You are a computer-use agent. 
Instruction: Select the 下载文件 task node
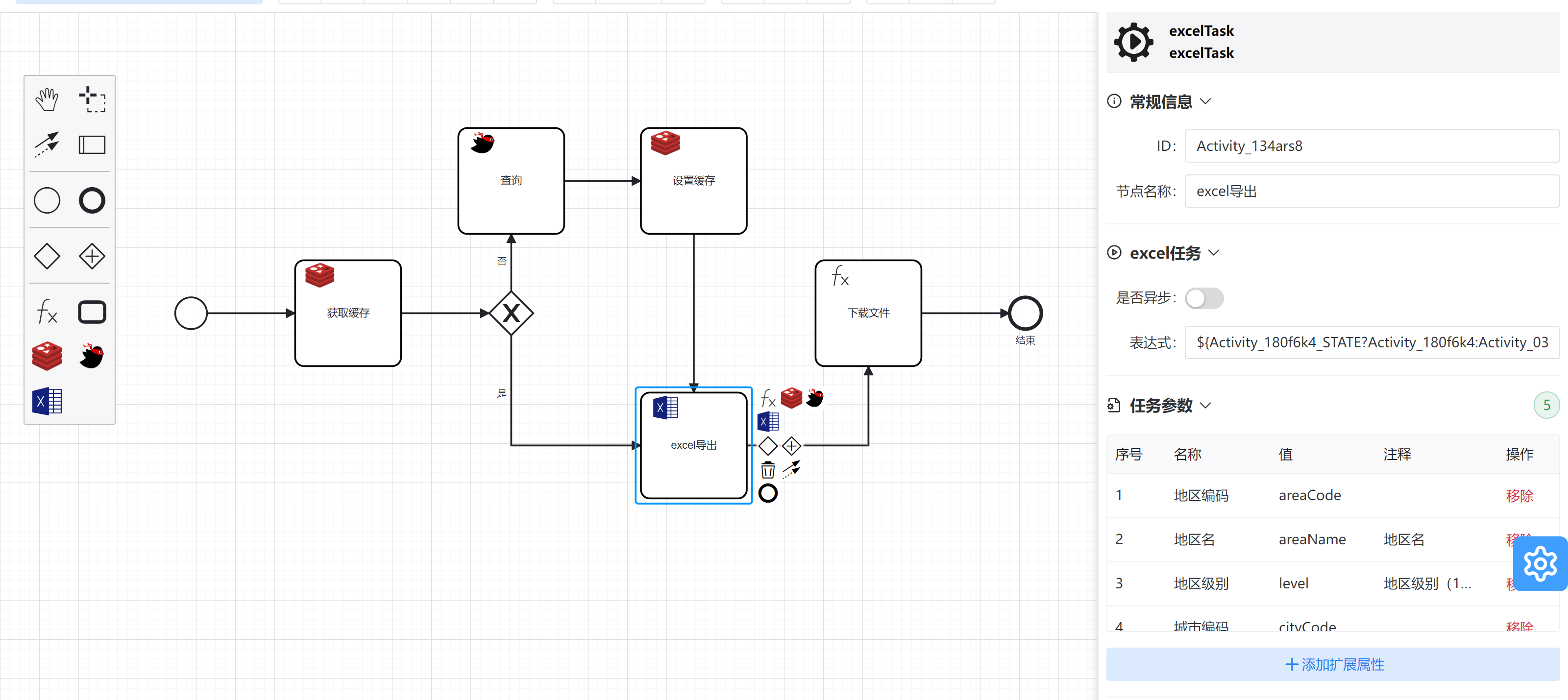(x=868, y=313)
